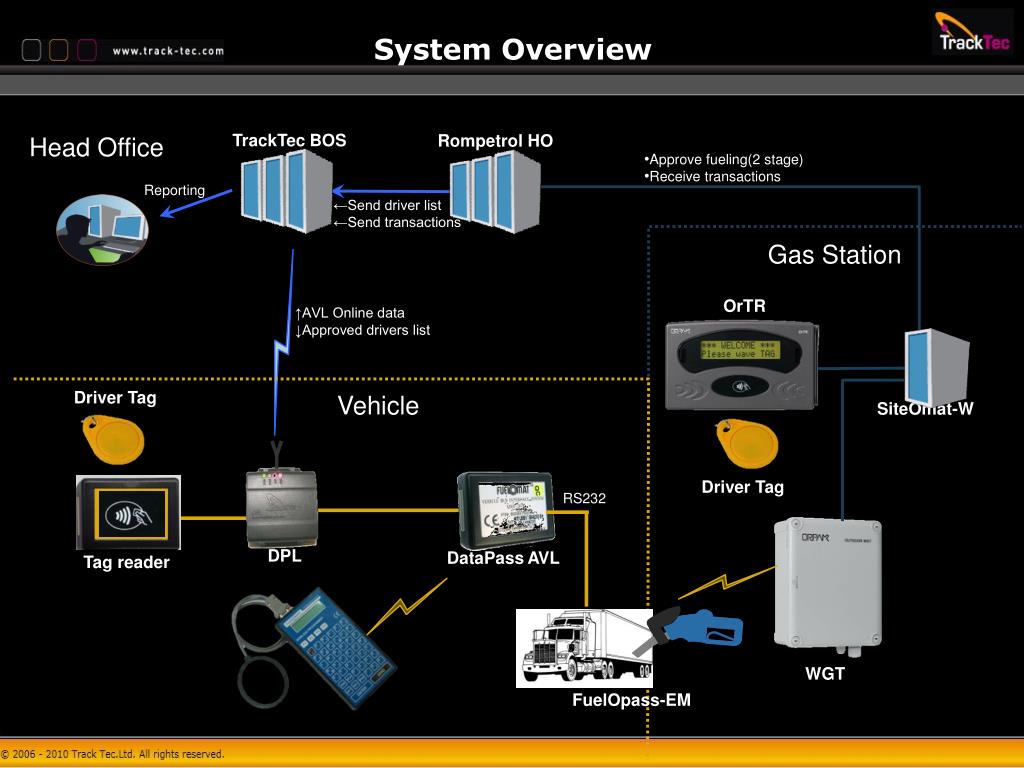The width and height of the screenshot is (1024, 768).
Task: Click the magenta rounded square in header
Action: (x=87, y=50)
